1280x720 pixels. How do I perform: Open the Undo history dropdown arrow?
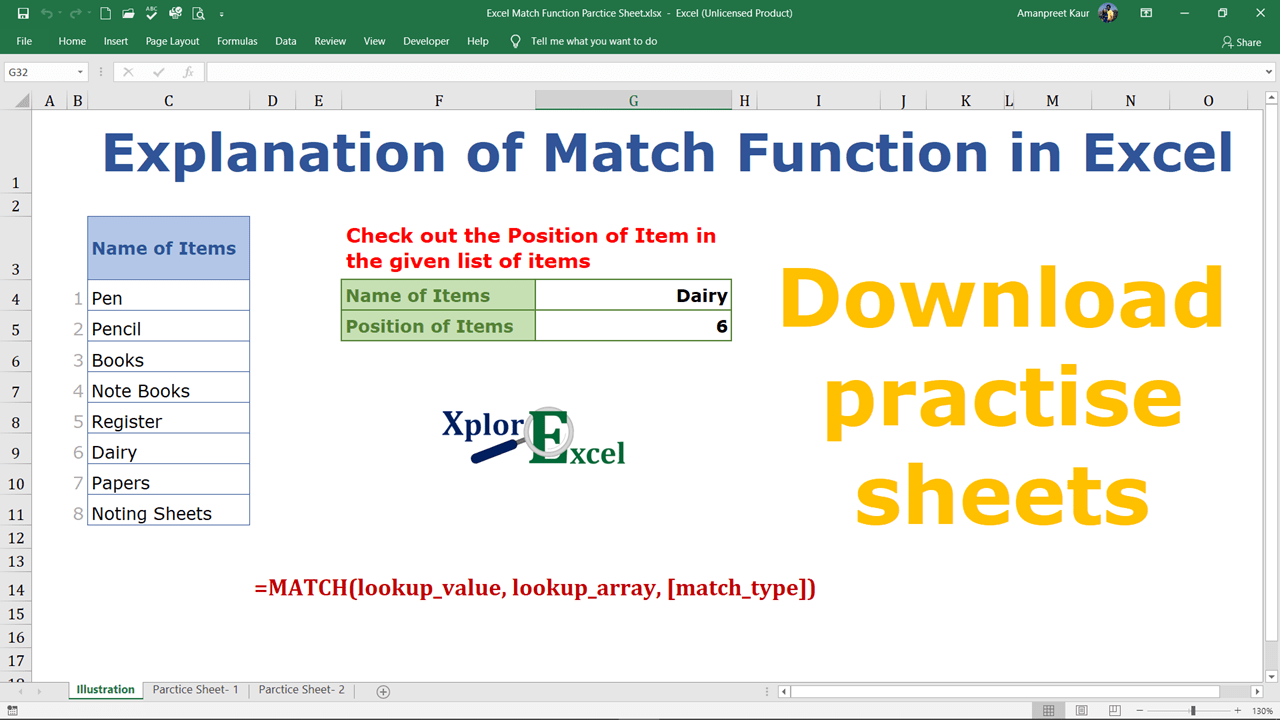point(60,13)
